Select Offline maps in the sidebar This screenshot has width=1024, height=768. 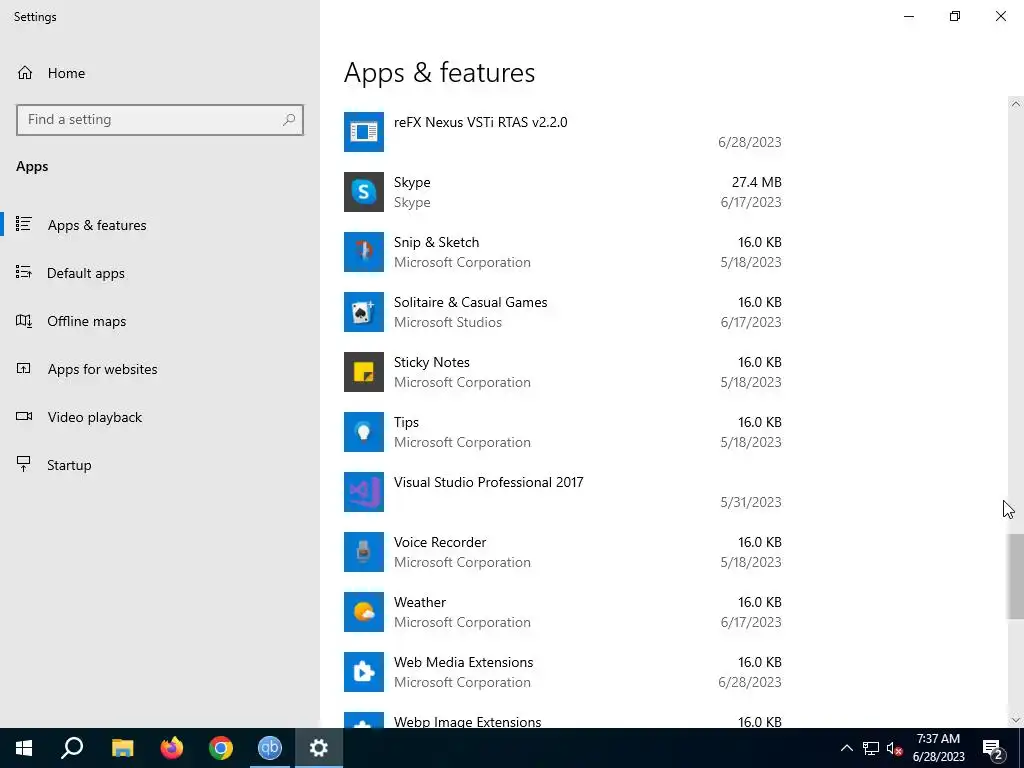point(86,321)
